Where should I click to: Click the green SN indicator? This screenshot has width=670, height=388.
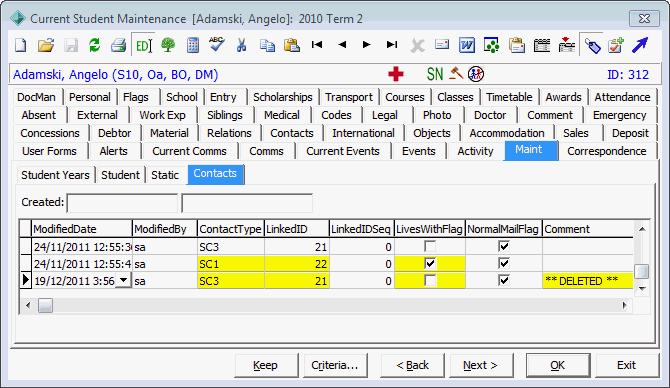coord(435,74)
